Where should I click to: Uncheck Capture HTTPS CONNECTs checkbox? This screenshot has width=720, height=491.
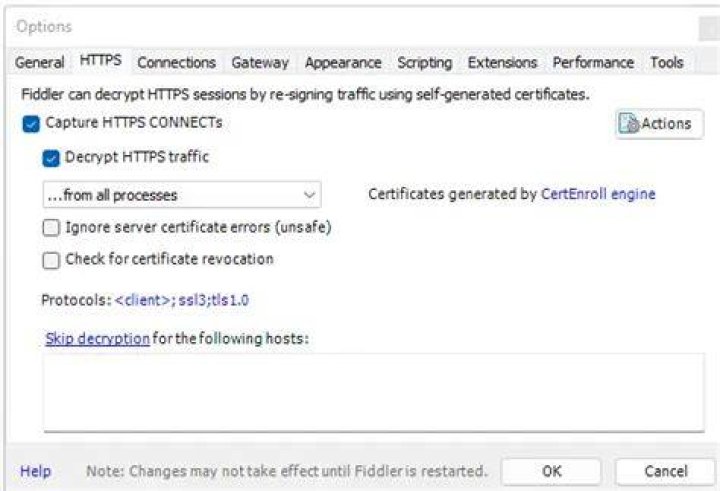click(31, 124)
